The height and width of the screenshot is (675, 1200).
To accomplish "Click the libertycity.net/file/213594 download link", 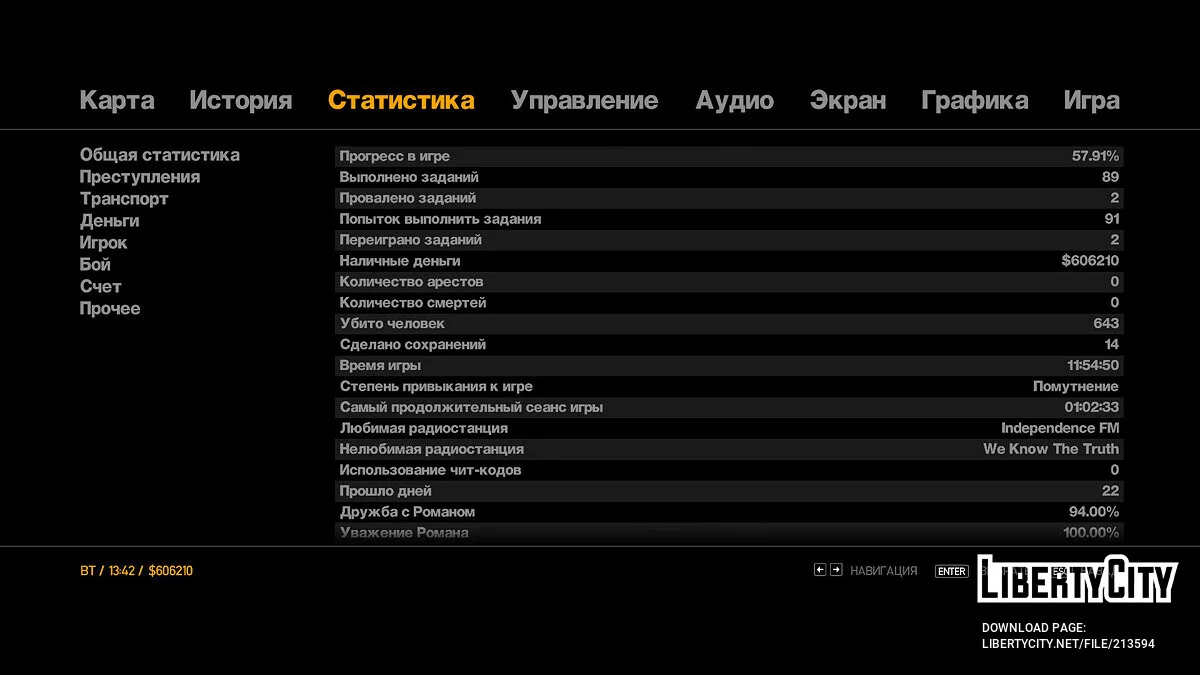I will click(1067, 644).
